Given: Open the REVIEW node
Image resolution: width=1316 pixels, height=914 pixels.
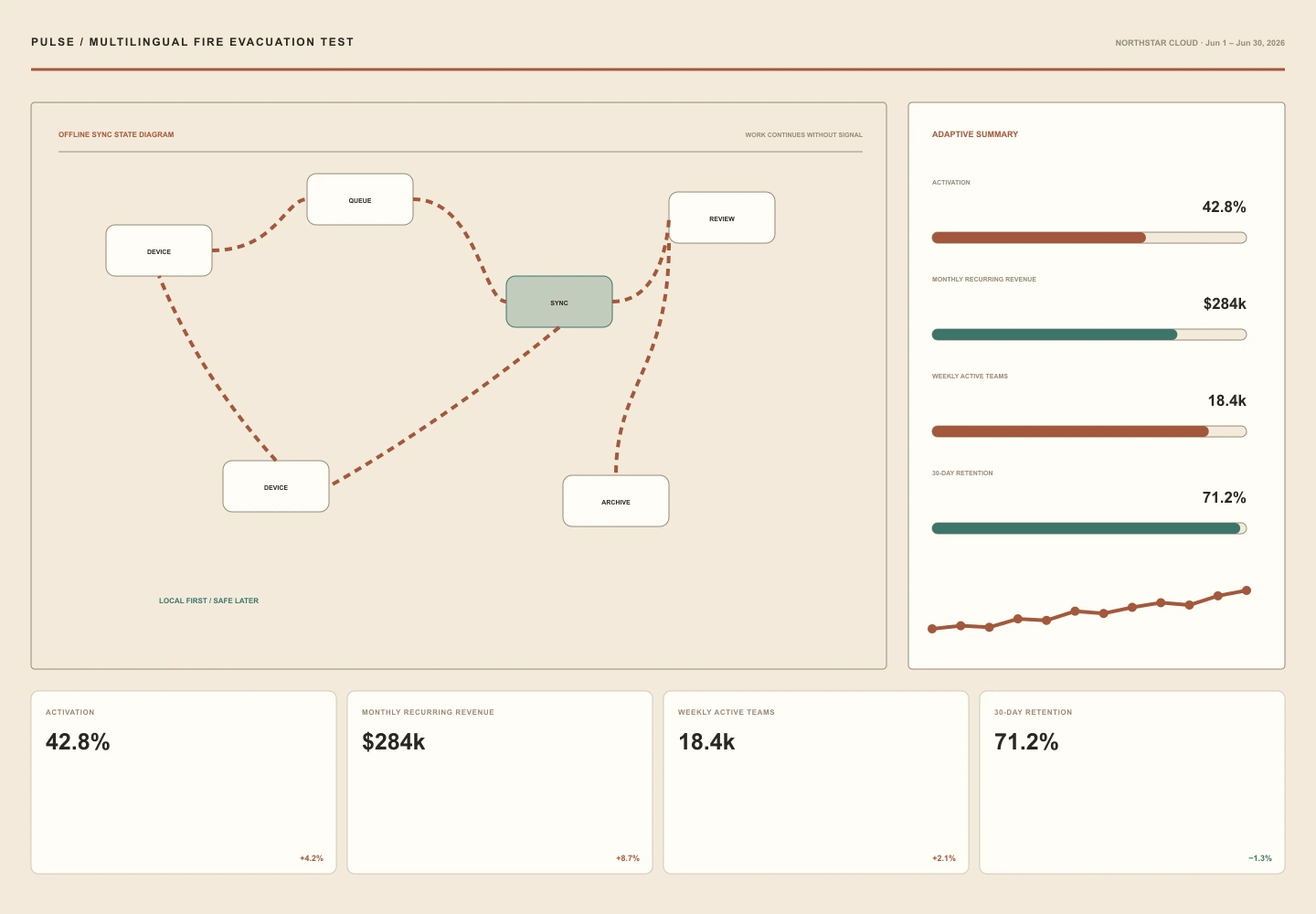Looking at the screenshot, I should click(722, 218).
